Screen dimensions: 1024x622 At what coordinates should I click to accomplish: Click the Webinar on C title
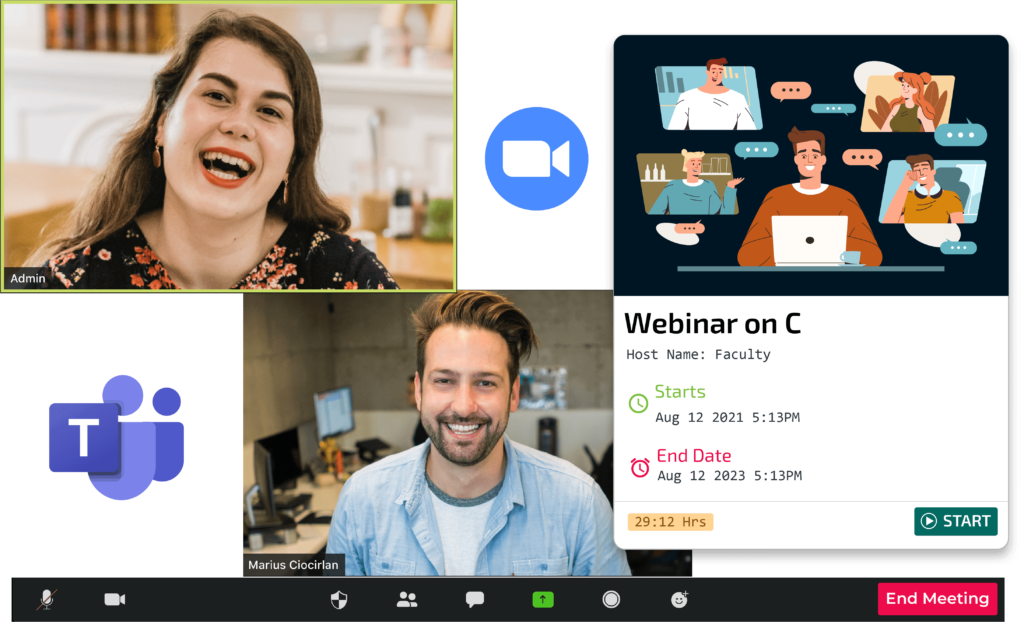[x=712, y=323]
